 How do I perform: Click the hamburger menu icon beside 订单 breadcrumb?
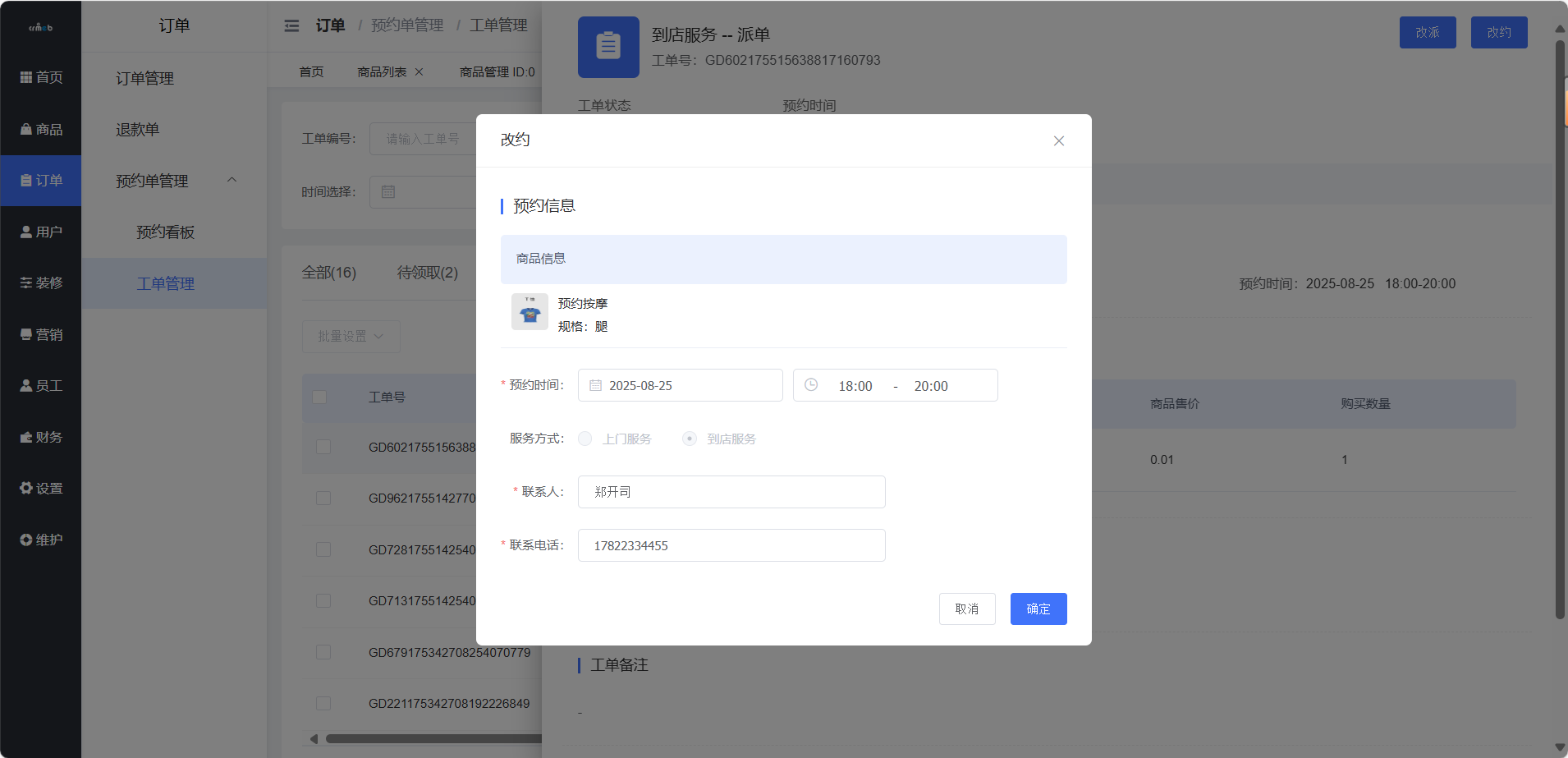tap(292, 25)
